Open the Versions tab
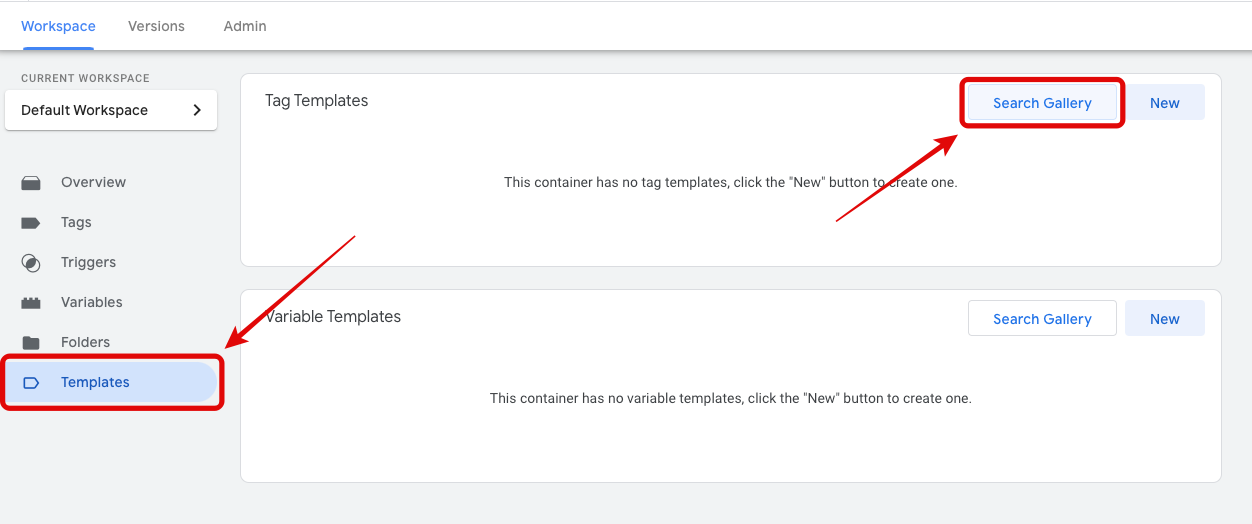This screenshot has width=1252, height=524. 156,26
